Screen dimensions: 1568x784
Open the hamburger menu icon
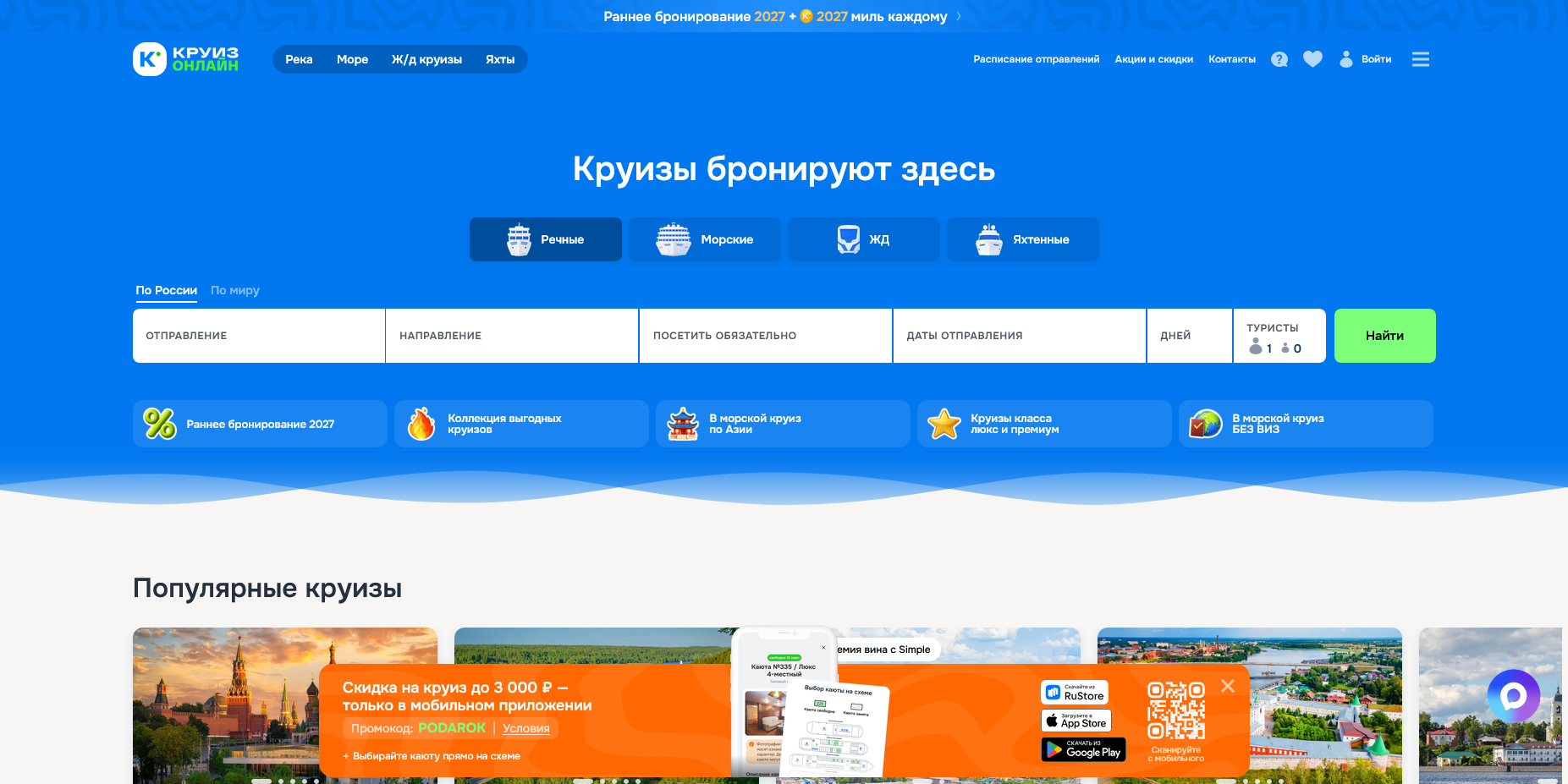point(1421,59)
